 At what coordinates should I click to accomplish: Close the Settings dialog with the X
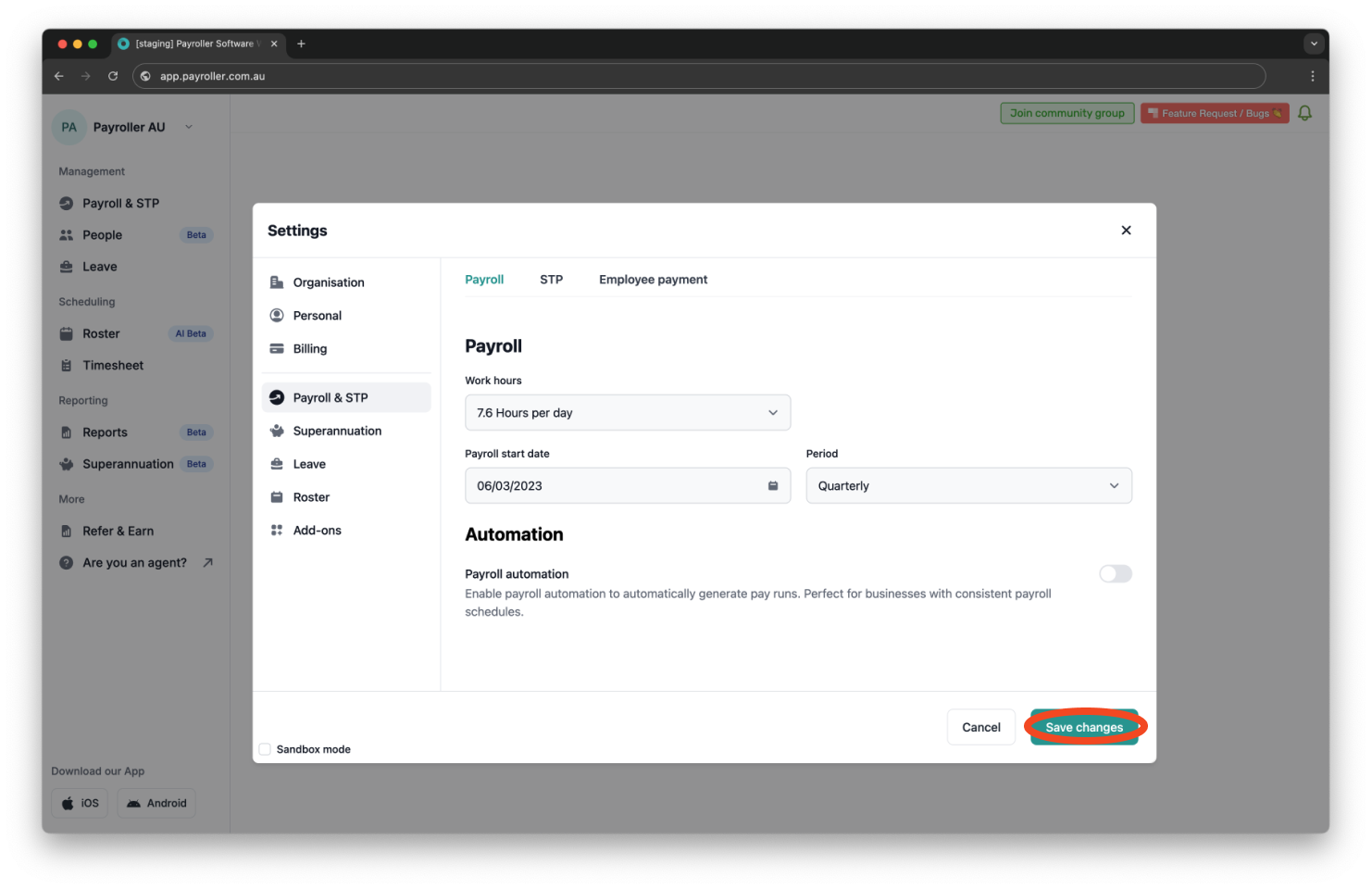click(1126, 231)
